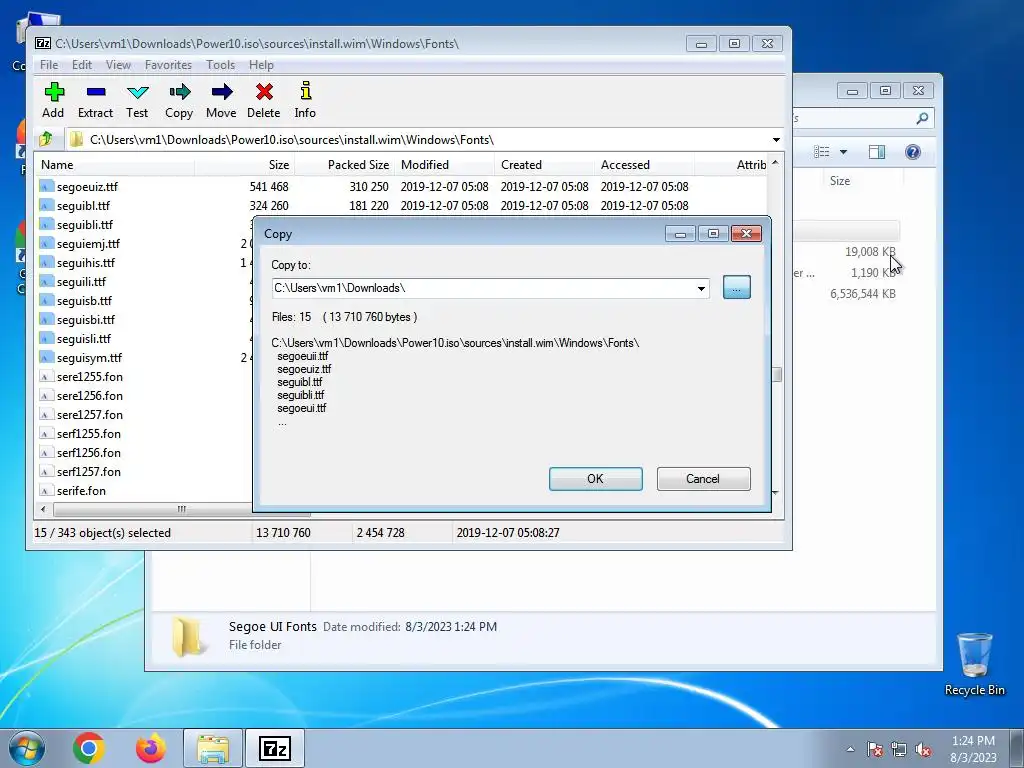The width and height of the screenshot is (1024, 768).
Task: Click the 7-Zip taskbar button
Action: tap(275, 748)
